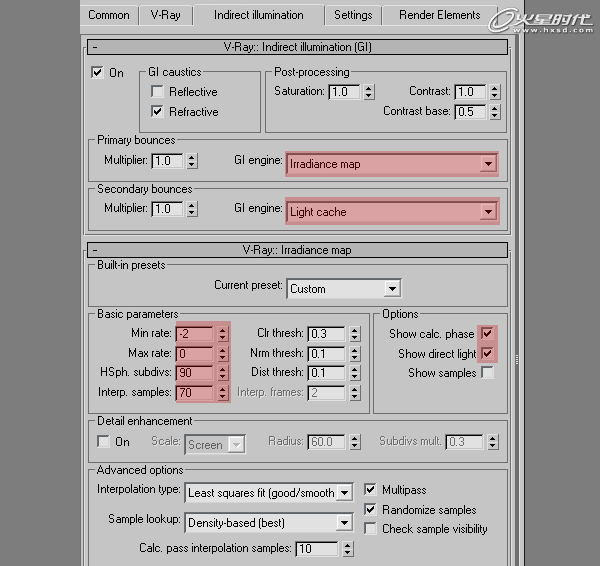The width and height of the screenshot is (600, 566).
Task: Click the Detail enhancement Radius field
Action: (x=326, y=442)
